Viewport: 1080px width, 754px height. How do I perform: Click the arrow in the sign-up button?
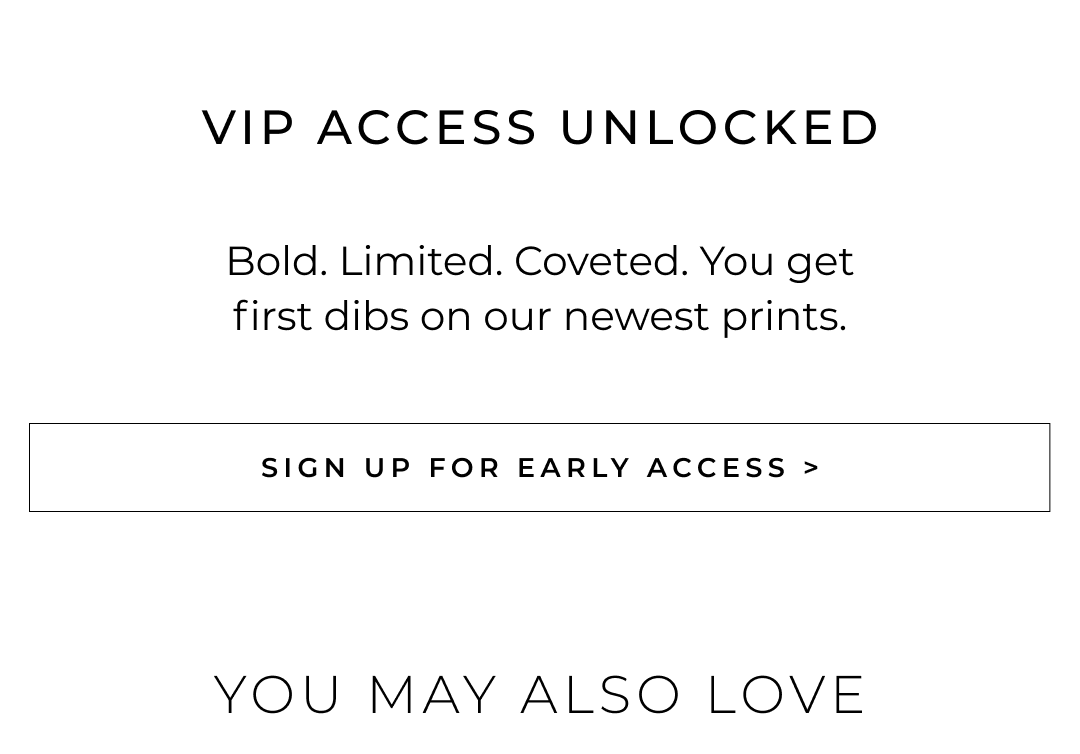point(812,468)
